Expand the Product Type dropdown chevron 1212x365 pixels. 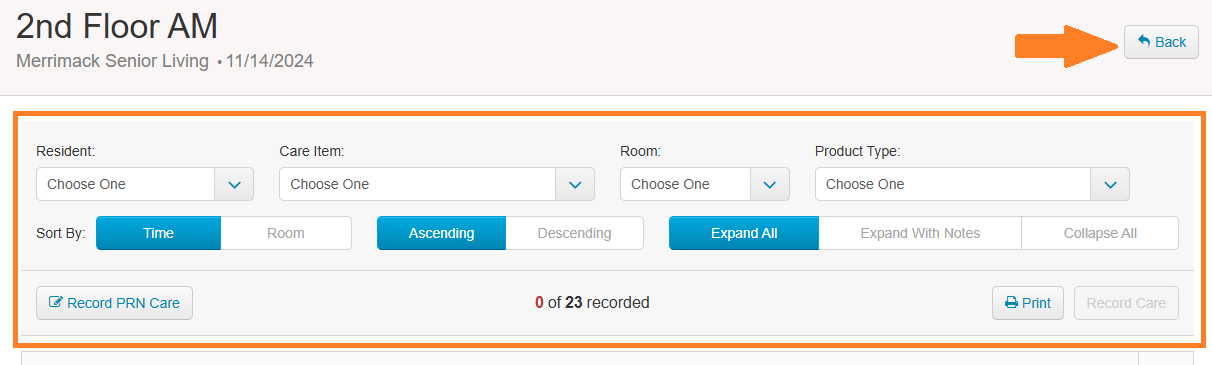point(1110,184)
